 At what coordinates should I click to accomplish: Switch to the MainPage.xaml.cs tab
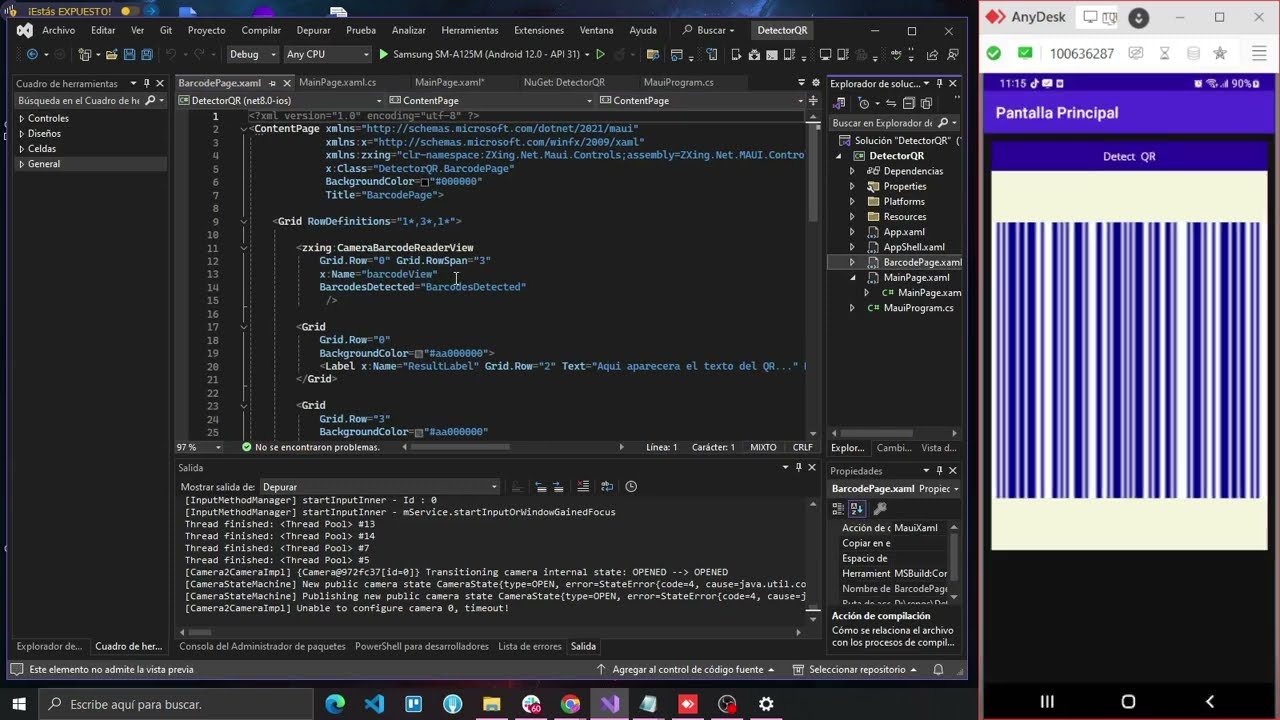tap(337, 82)
